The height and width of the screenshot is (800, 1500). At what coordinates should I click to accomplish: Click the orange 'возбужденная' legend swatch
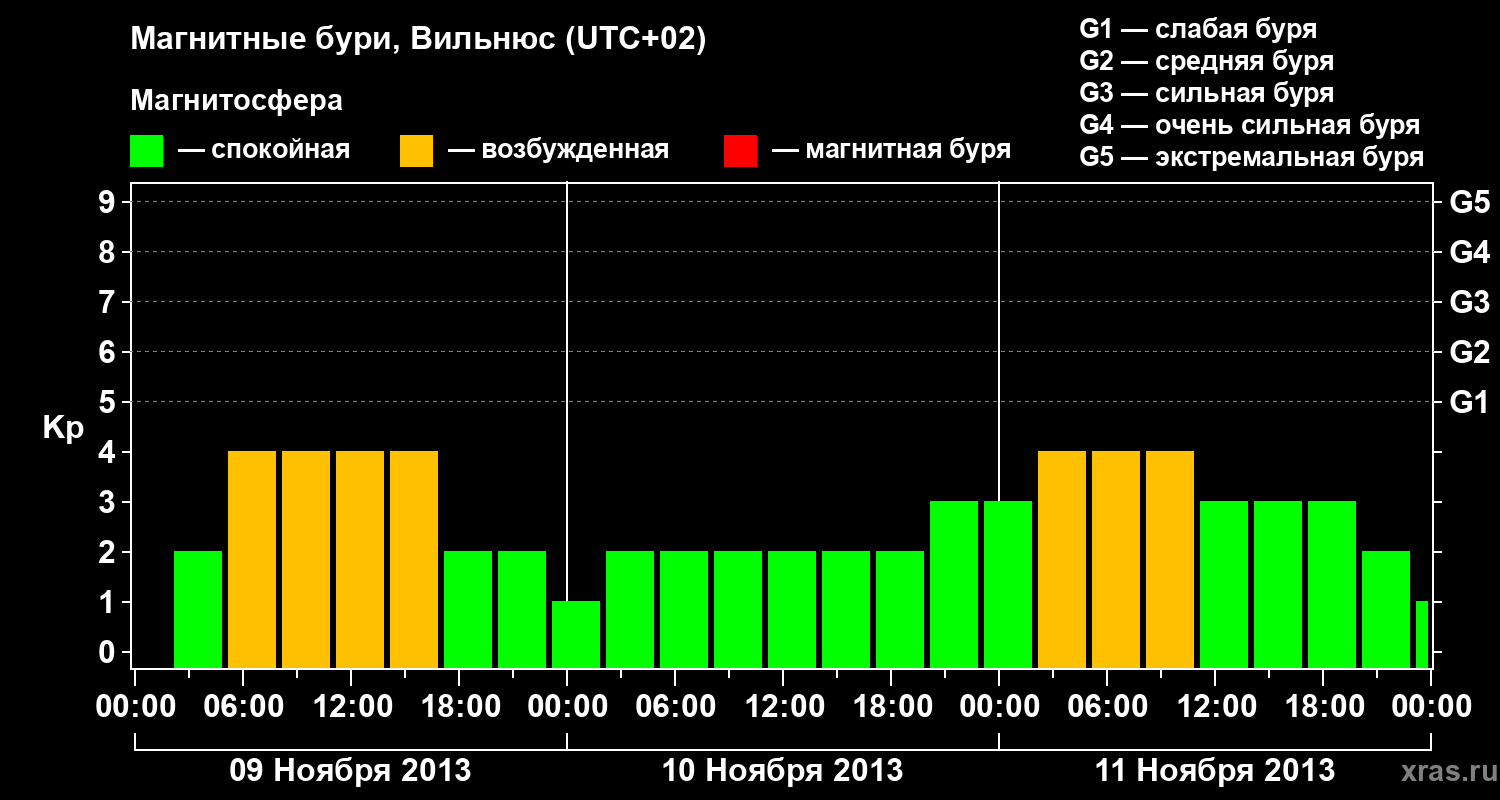tap(416, 151)
